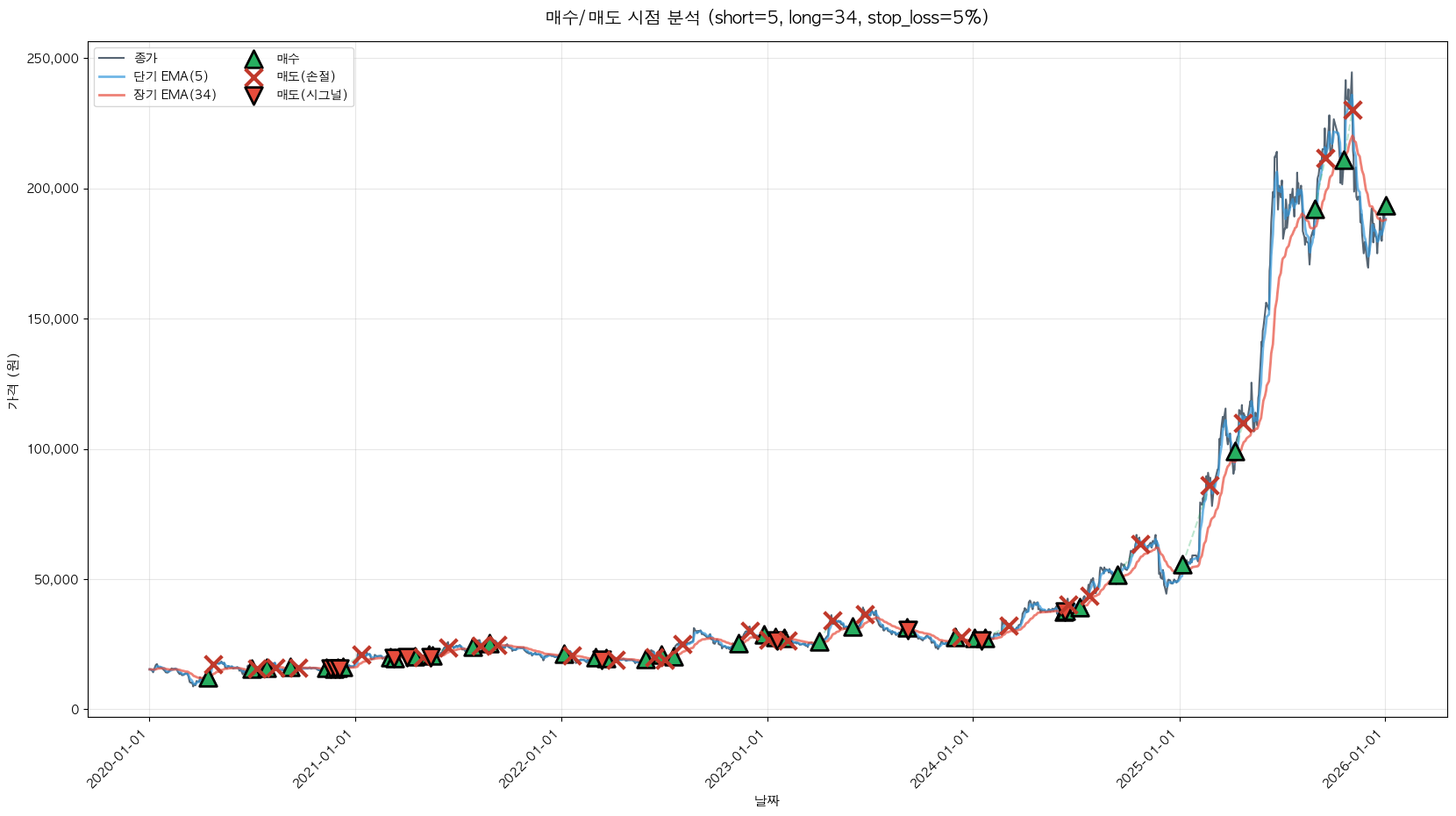Click the green buy triangle in the legend

[253, 60]
